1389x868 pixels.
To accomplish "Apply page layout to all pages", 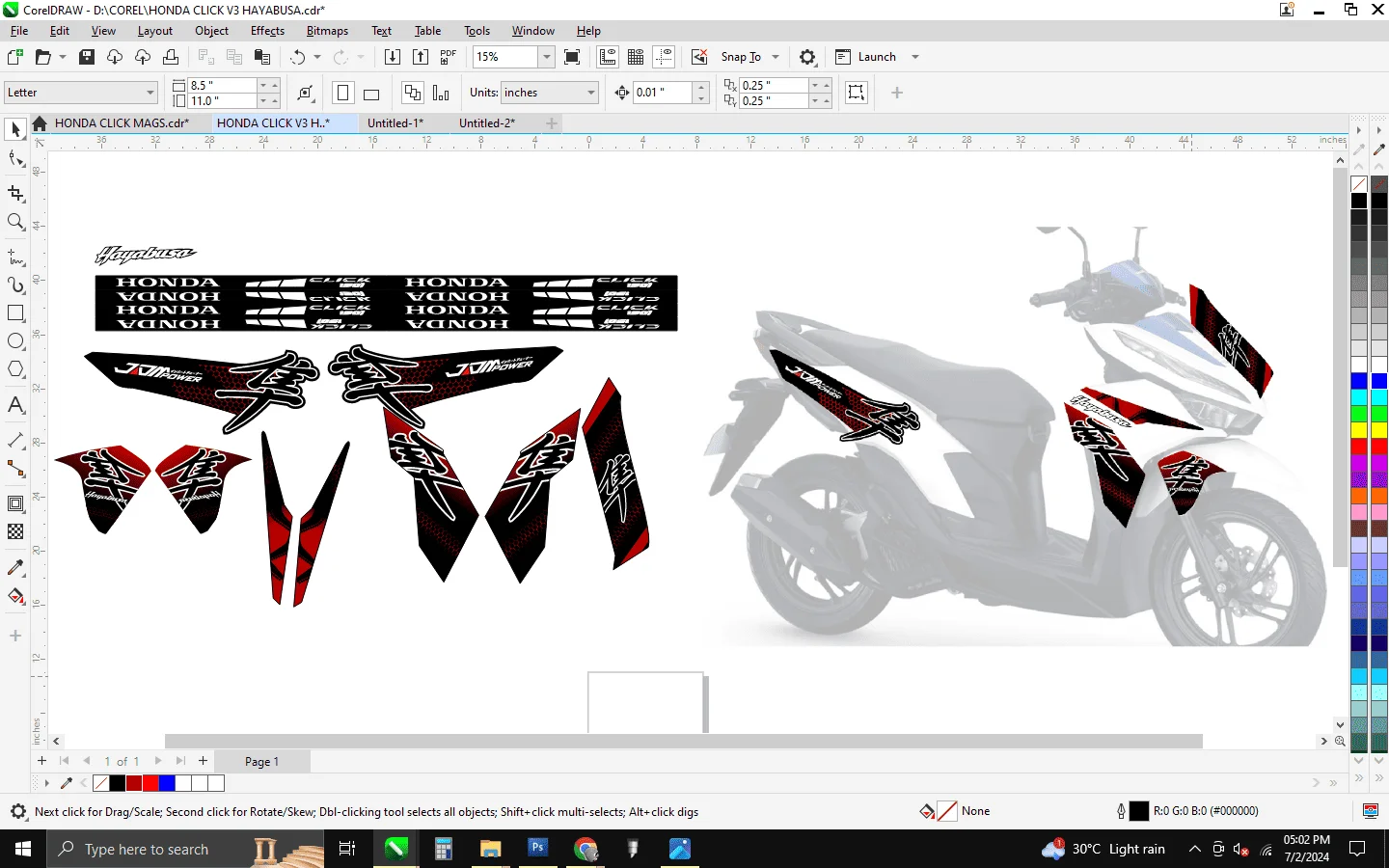I will pyautogui.click(x=412, y=93).
